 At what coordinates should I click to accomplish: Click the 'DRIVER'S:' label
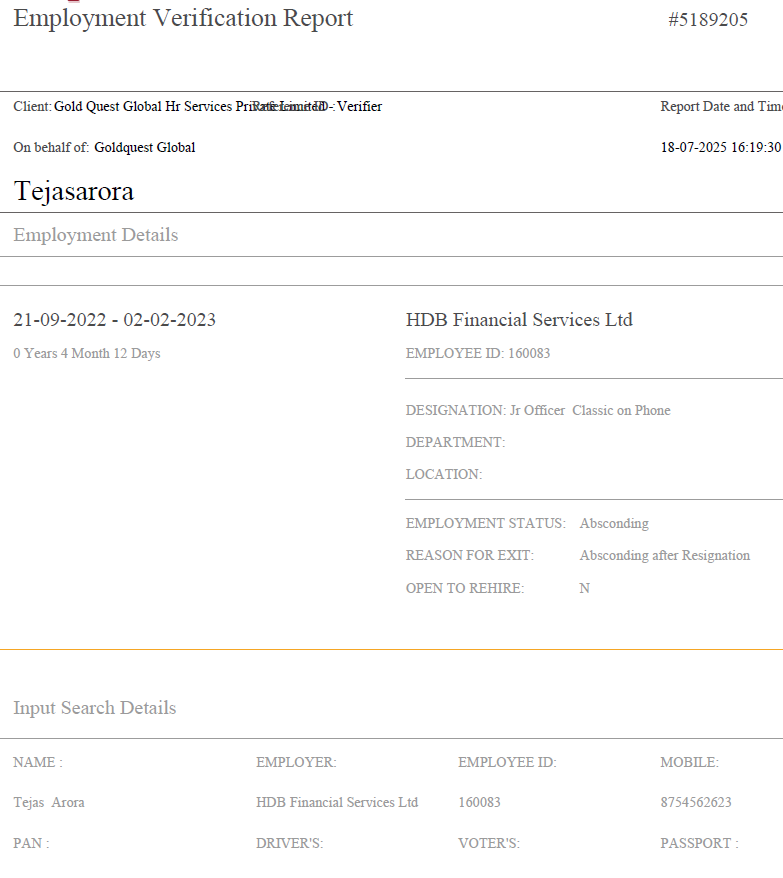click(290, 843)
